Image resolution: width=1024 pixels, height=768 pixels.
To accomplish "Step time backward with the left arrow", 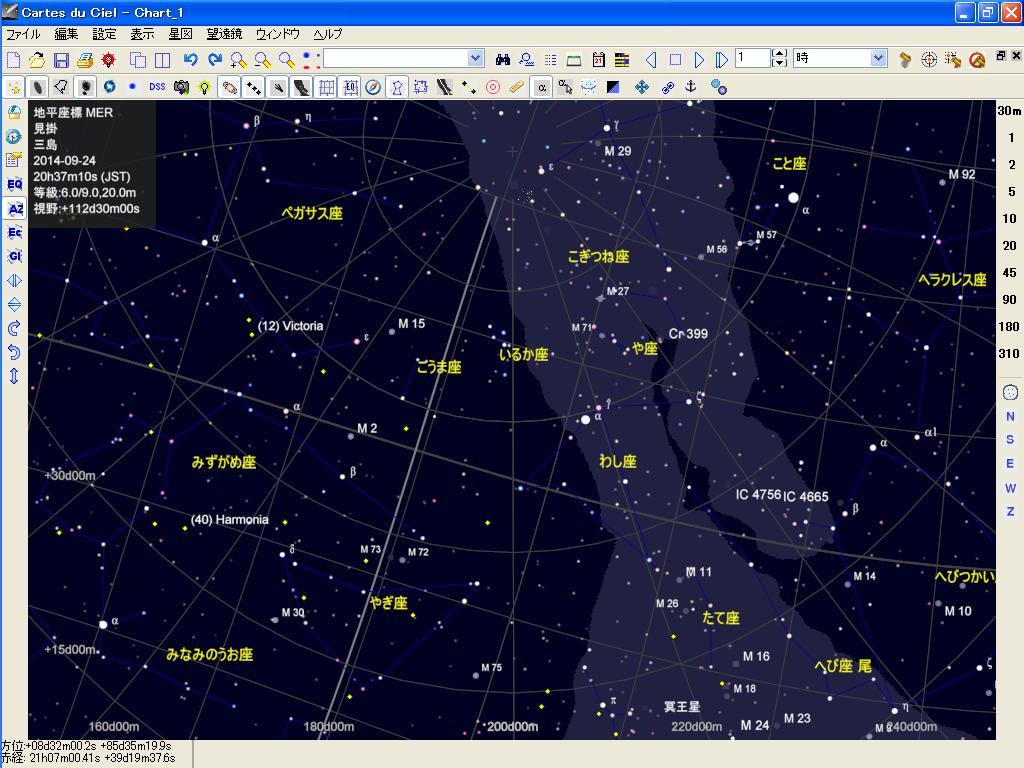I will tap(650, 60).
